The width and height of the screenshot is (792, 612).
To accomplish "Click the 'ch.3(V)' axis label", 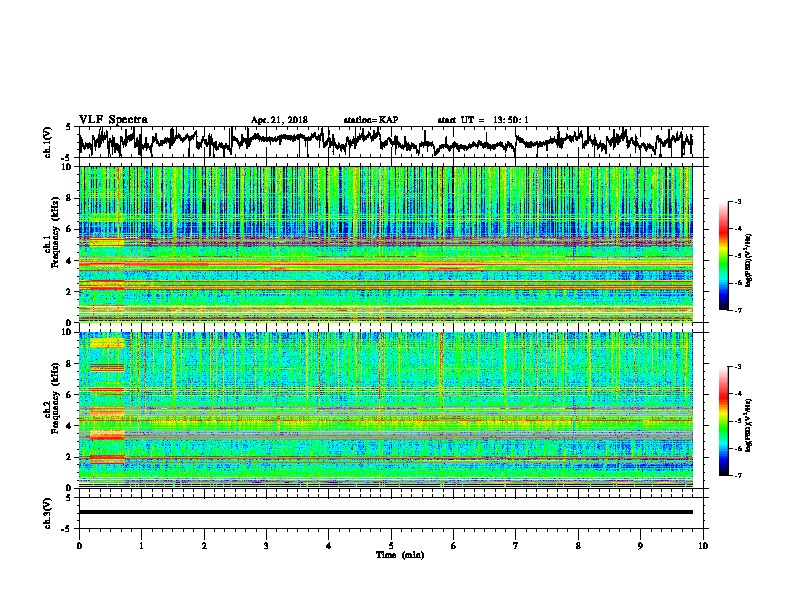I will [x=48, y=513].
